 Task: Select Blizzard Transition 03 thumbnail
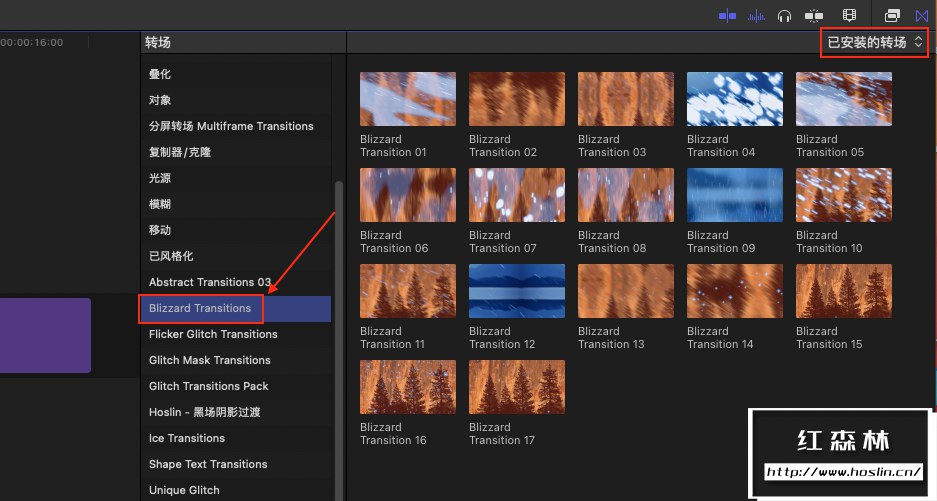(626, 99)
